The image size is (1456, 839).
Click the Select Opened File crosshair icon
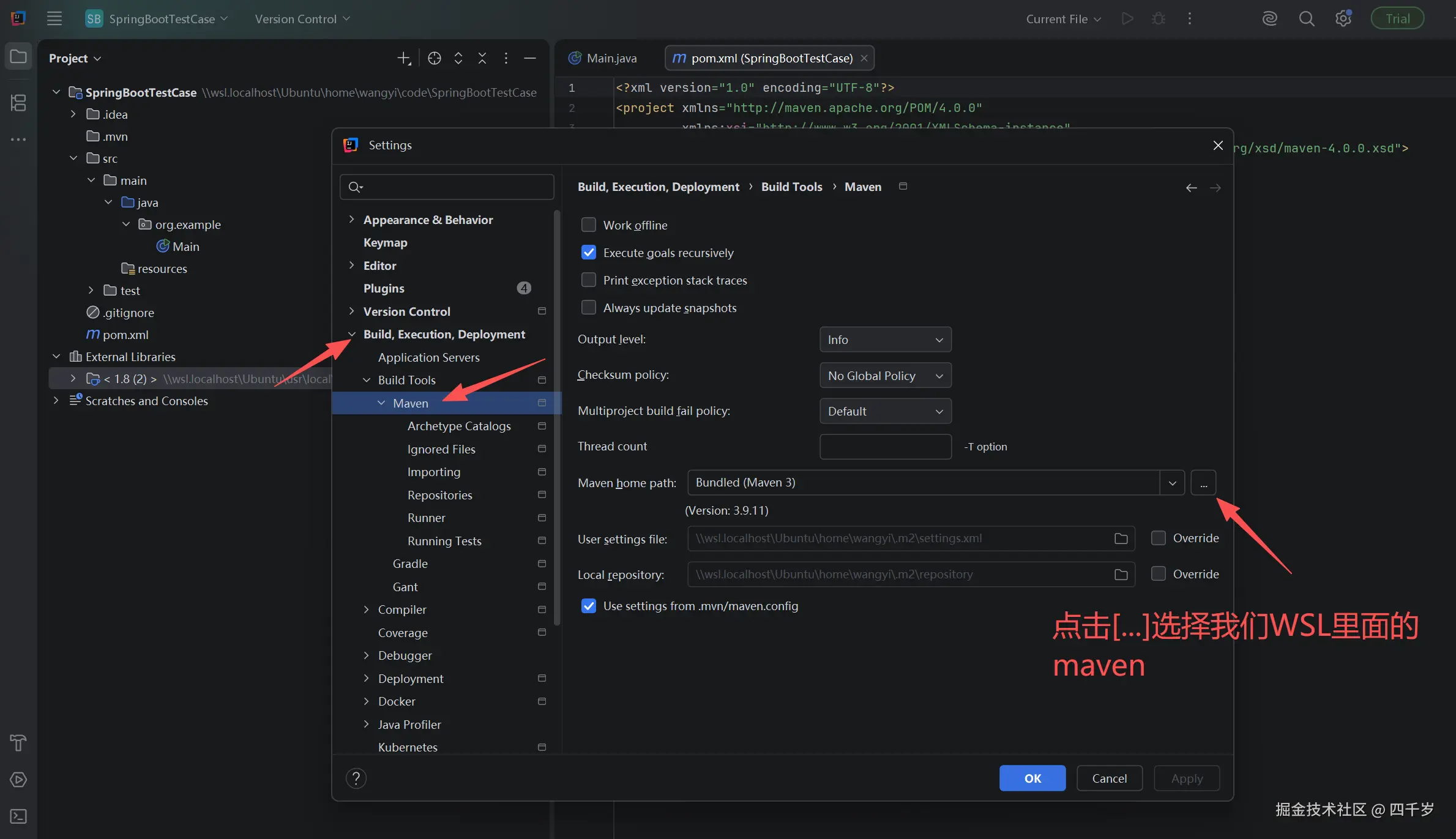point(434,58)
